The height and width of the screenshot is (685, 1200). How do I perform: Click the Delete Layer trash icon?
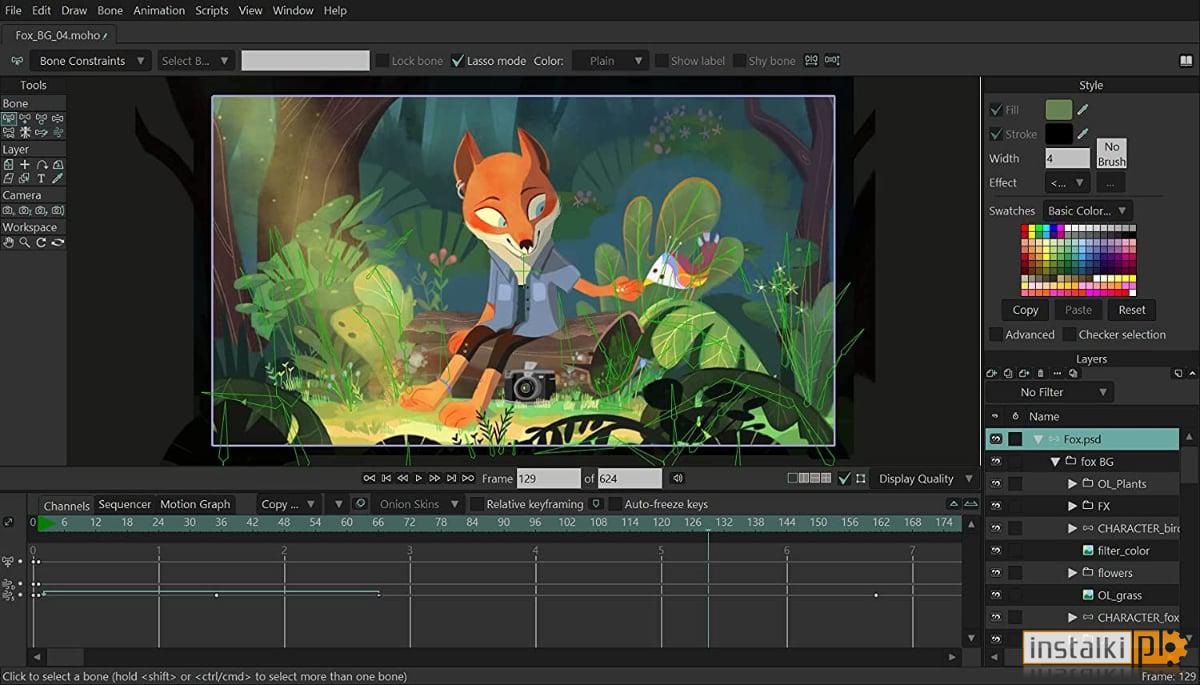coord(1040,373)
